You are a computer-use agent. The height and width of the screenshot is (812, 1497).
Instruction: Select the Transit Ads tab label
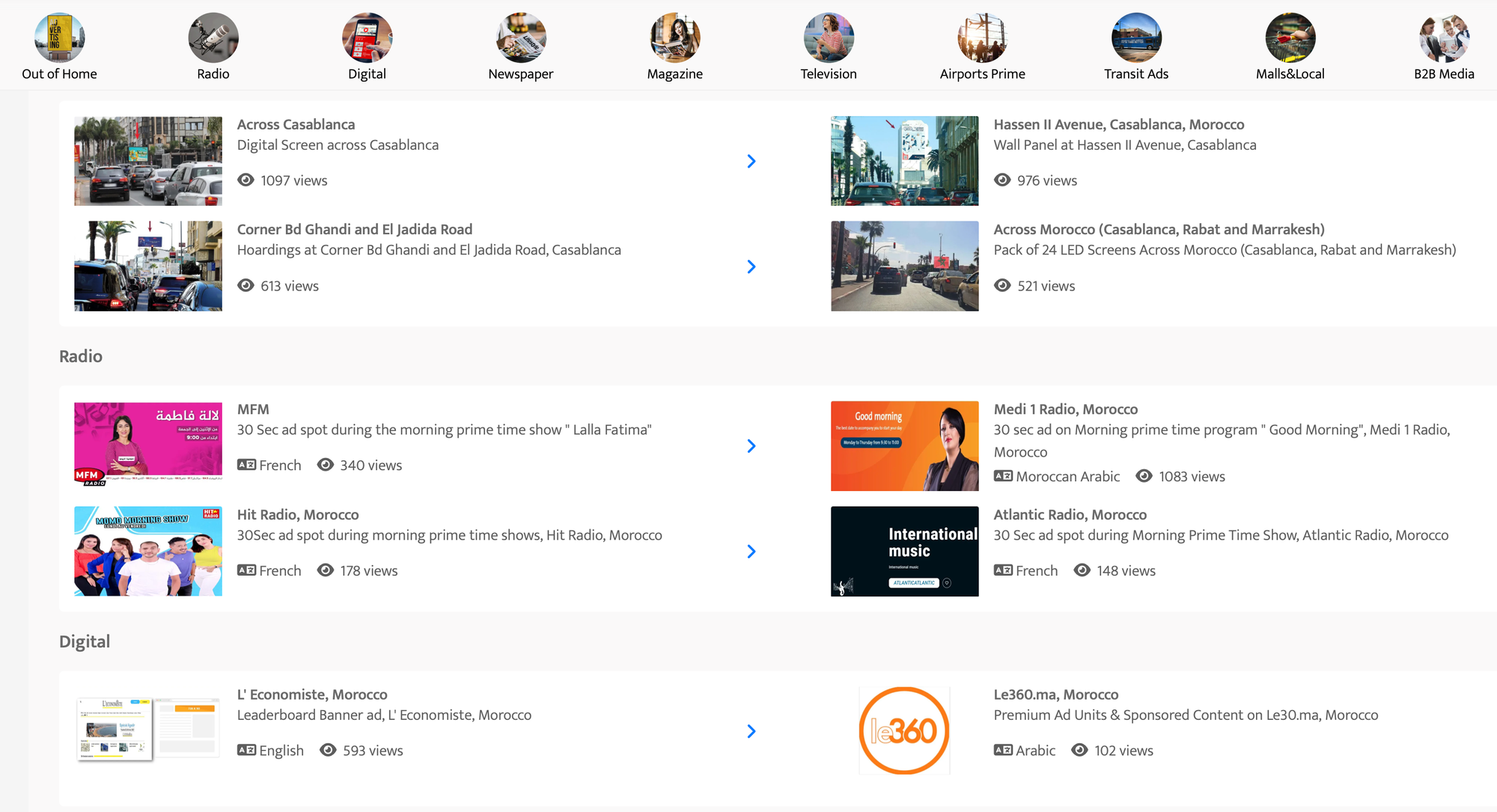pos(1136,73)
